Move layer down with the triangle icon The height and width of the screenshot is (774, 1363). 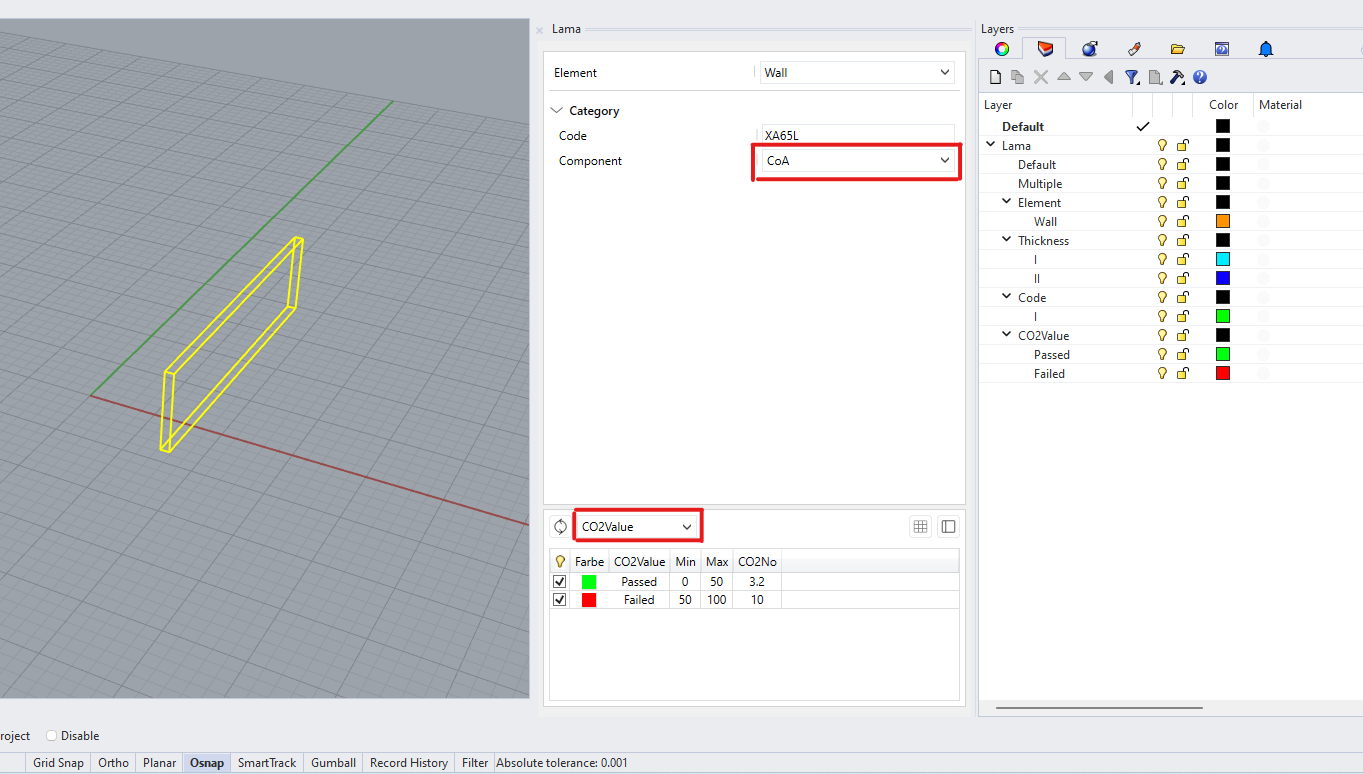(1086, 77)
